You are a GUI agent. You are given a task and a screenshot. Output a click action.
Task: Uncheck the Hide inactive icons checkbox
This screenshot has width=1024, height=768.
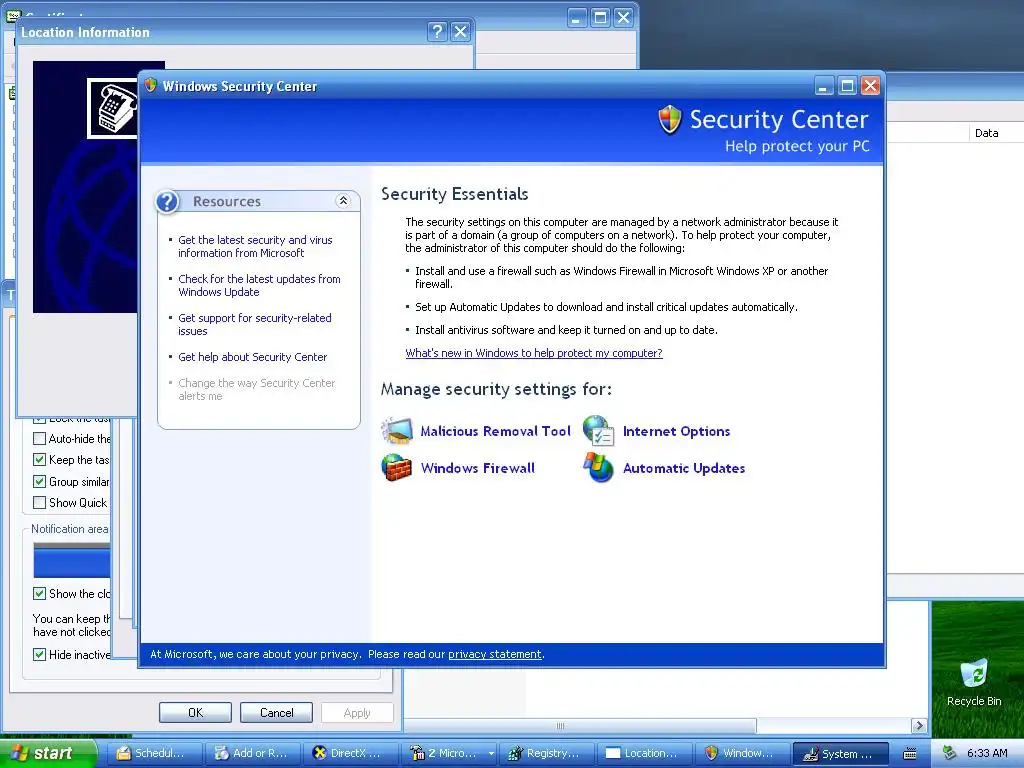point(39,654)
